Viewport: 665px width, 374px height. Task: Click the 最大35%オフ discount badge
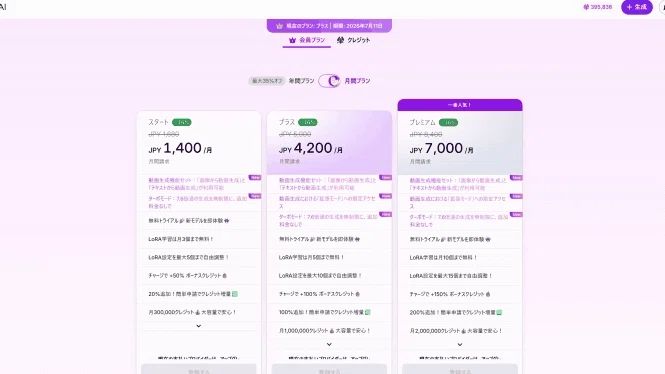267,81
